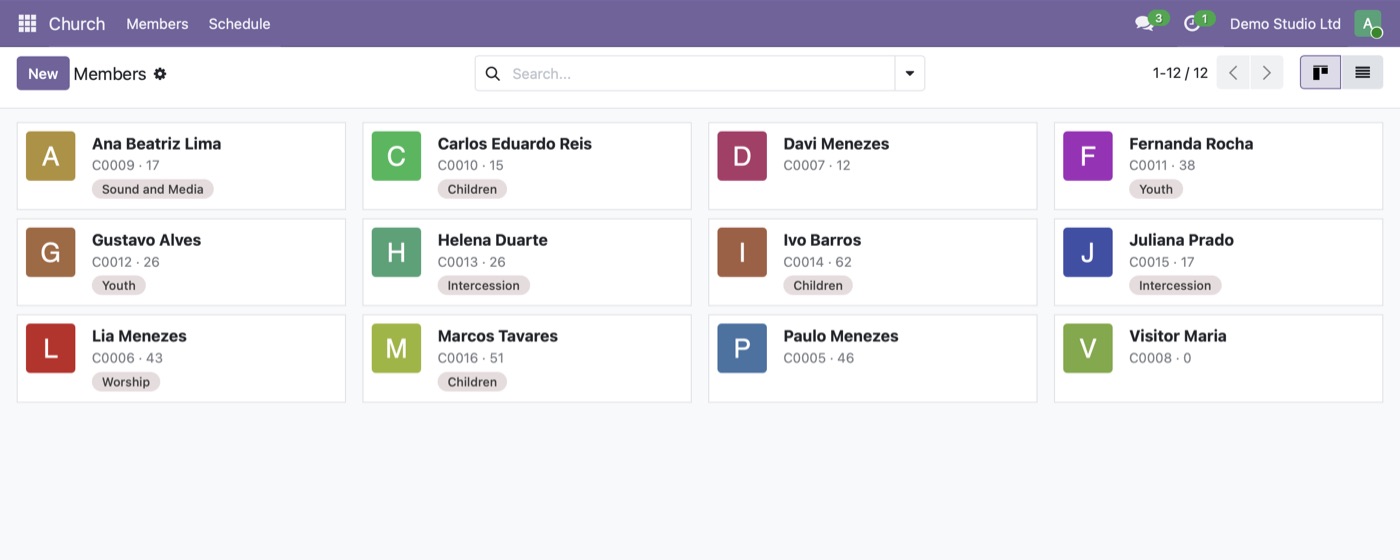Screen dimensions: 1400x560
Task: Open the apps grid home menu
Action: (x=27, y=23)
